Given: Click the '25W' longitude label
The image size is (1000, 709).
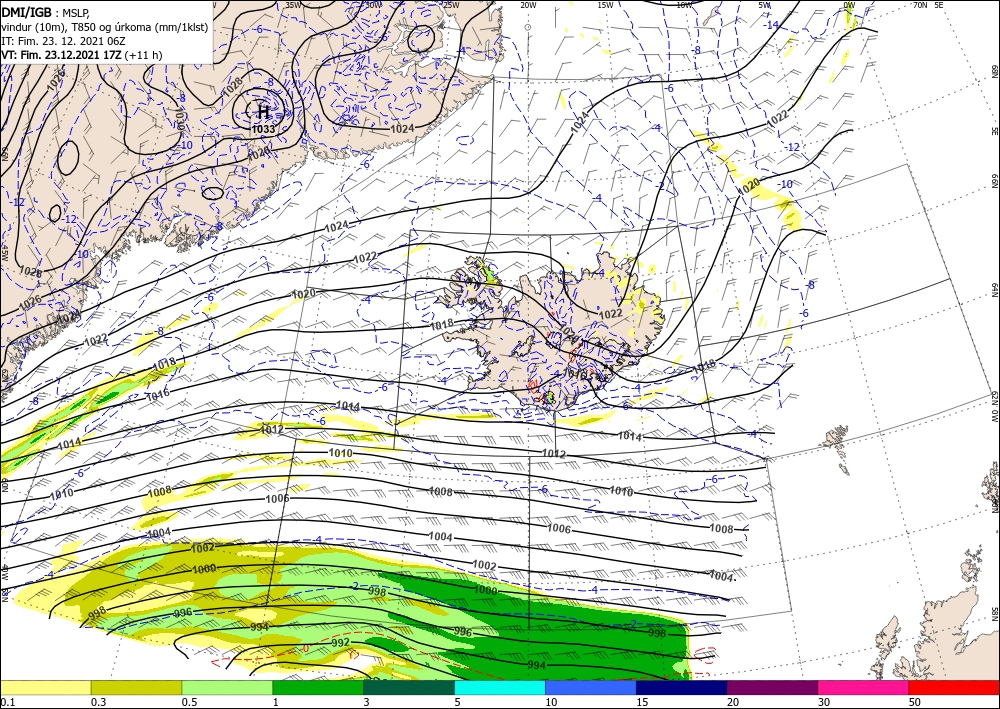Looking at the screenshot, I should click(451, 5).
